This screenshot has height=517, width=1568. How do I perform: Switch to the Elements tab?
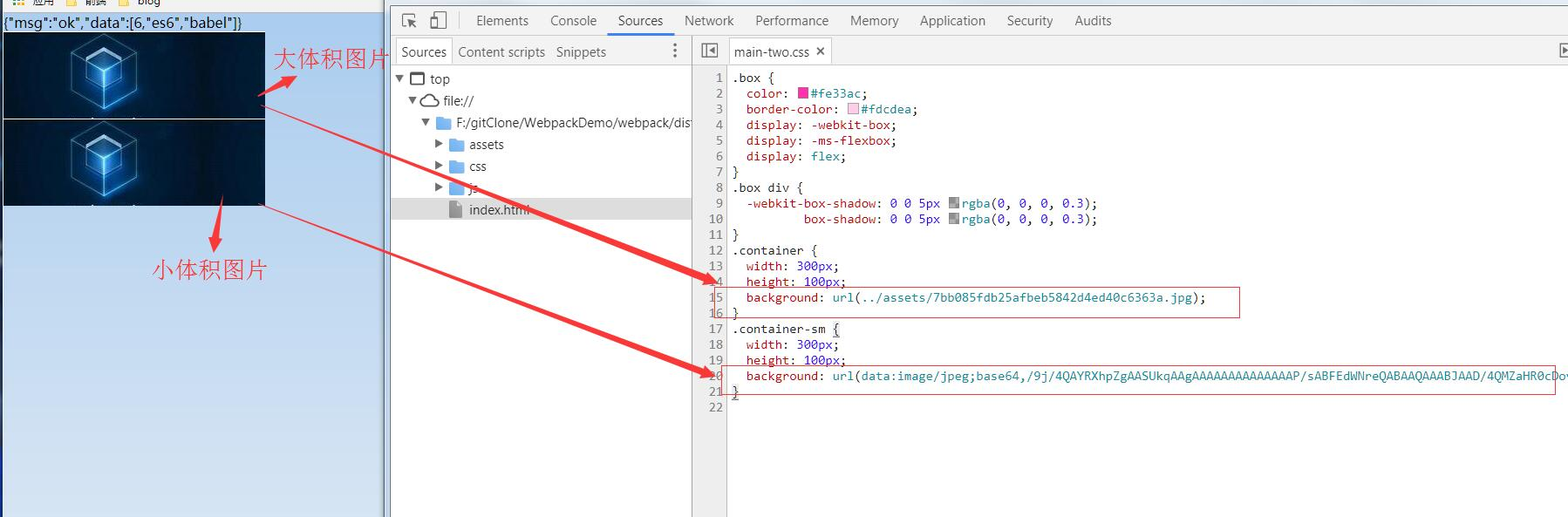click(502, 20)
